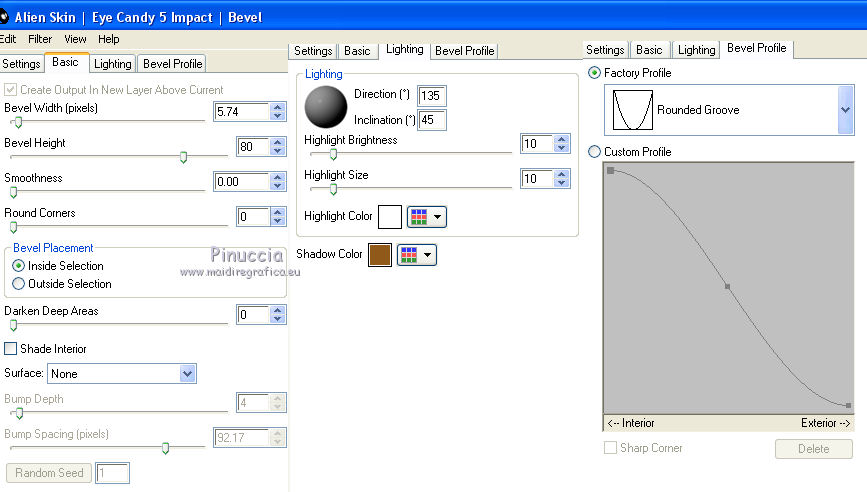Click the Inclination degrees input field

(x=431, y=120)
